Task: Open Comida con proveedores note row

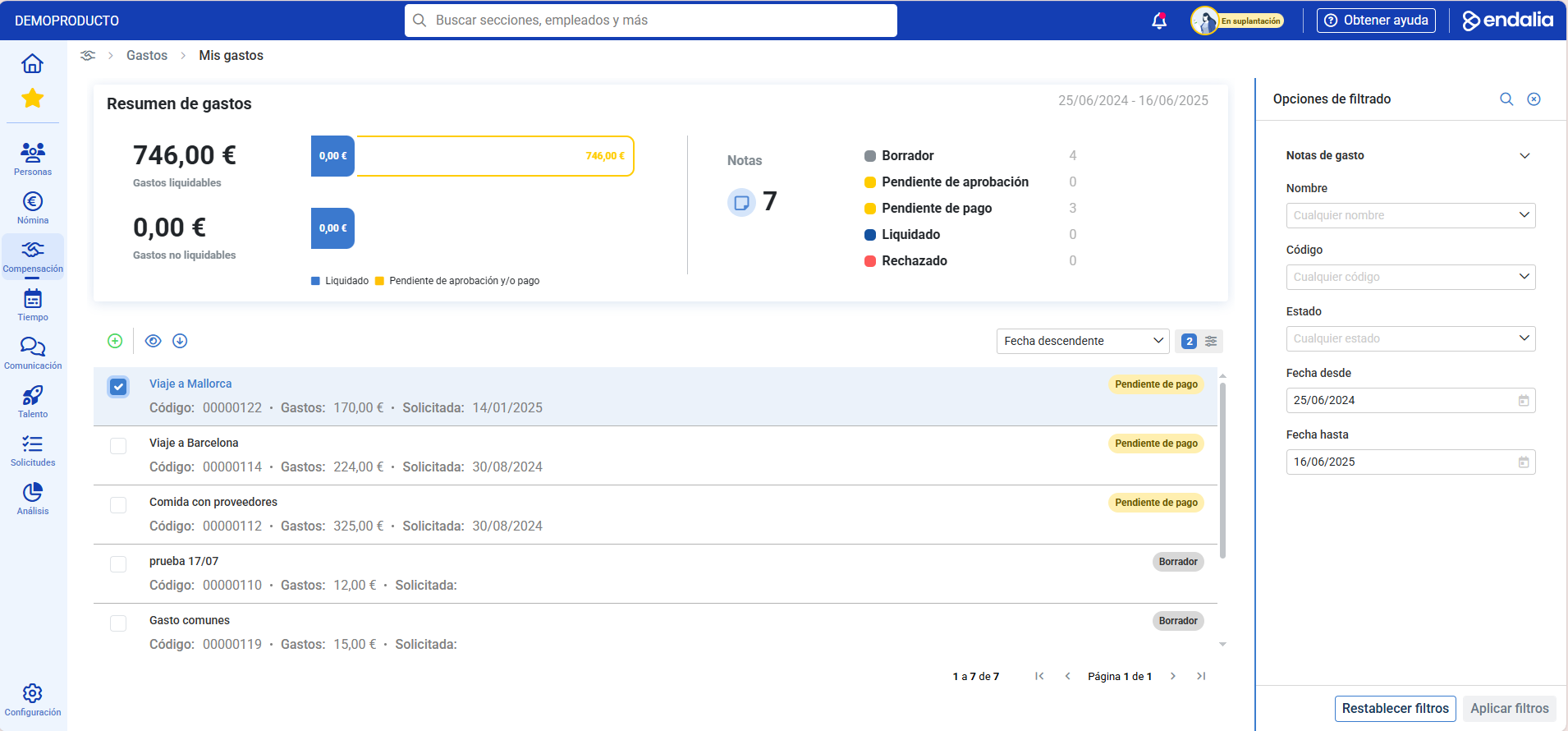Action: point(655,515)
